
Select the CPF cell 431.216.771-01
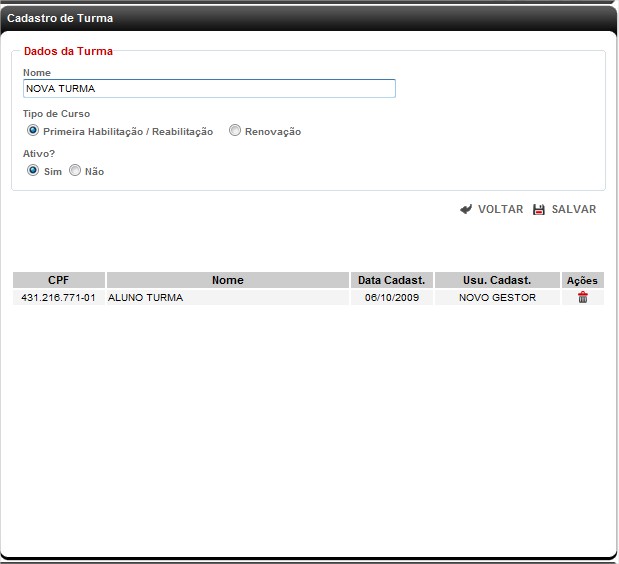tap(59, 297)
